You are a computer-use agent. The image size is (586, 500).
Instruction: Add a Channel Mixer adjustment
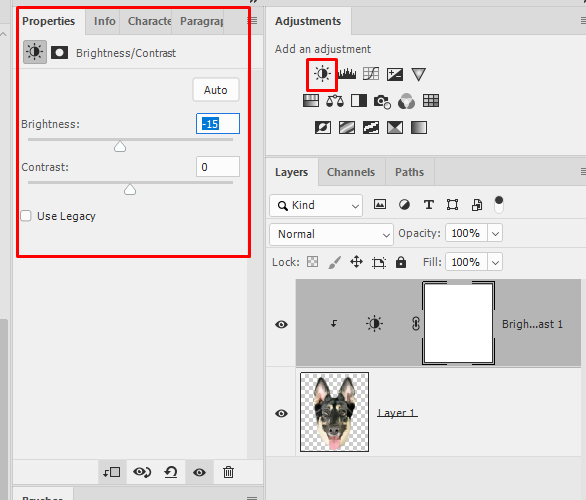pos(406,101)
